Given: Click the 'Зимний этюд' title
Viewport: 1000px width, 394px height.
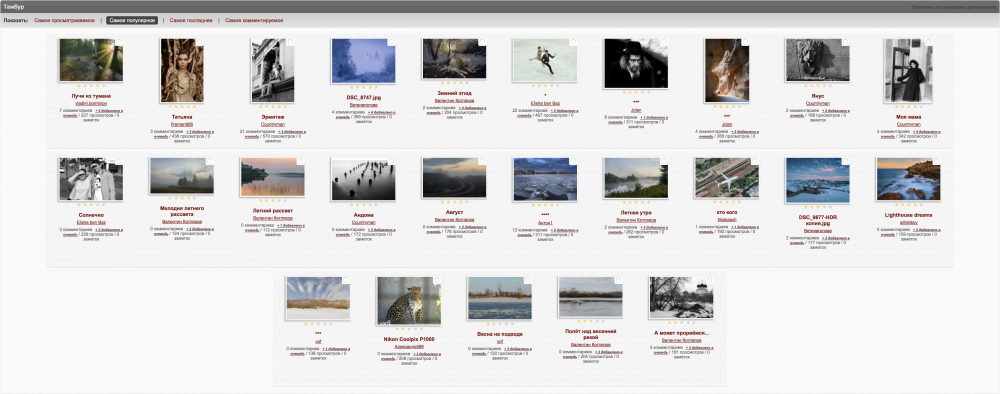Looking at the screenshot, I should [x=454, y=93].
